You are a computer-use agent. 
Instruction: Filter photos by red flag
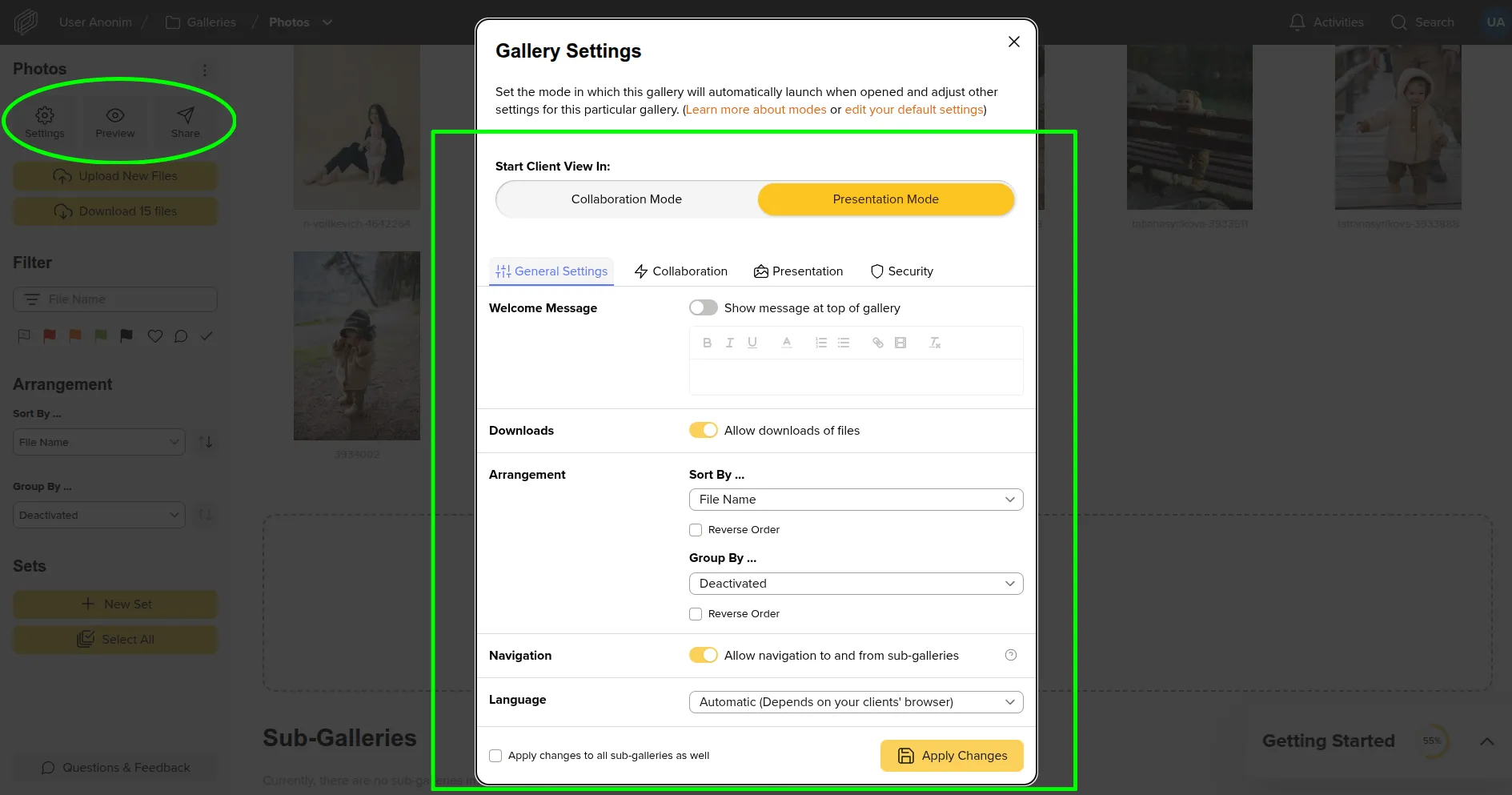(49, 336)
